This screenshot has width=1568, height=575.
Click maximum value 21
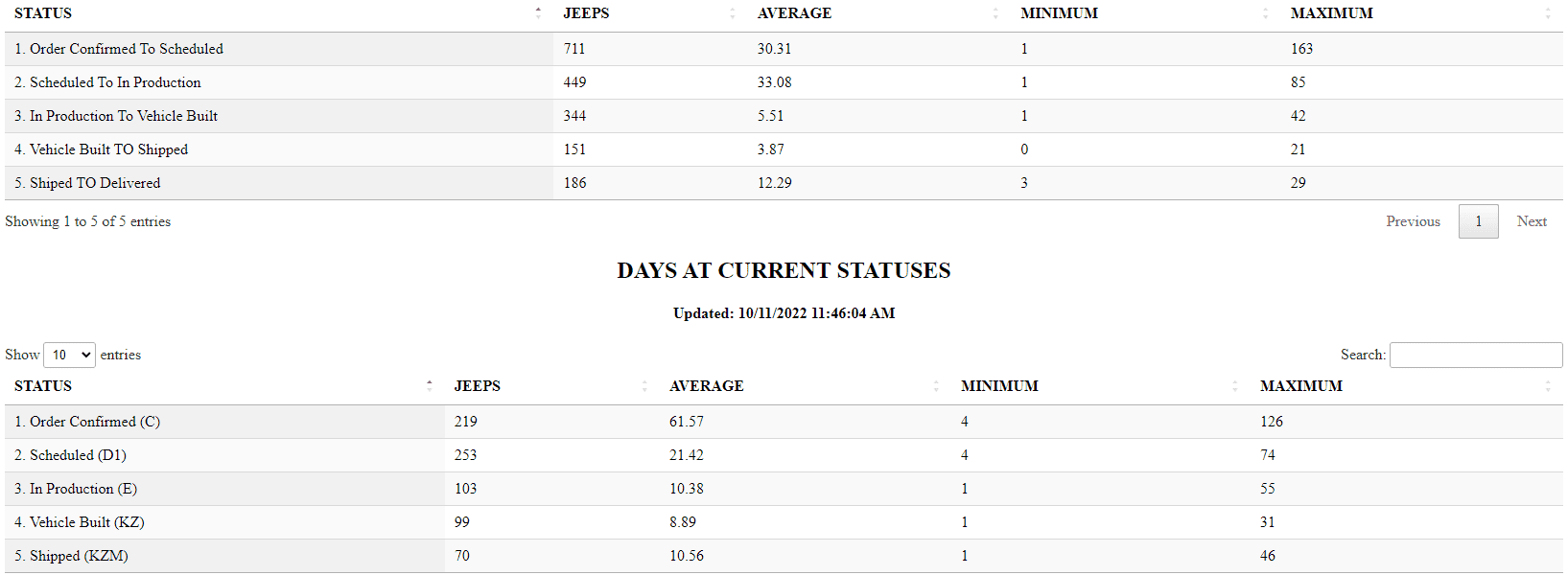click(x=1298, y=149)
